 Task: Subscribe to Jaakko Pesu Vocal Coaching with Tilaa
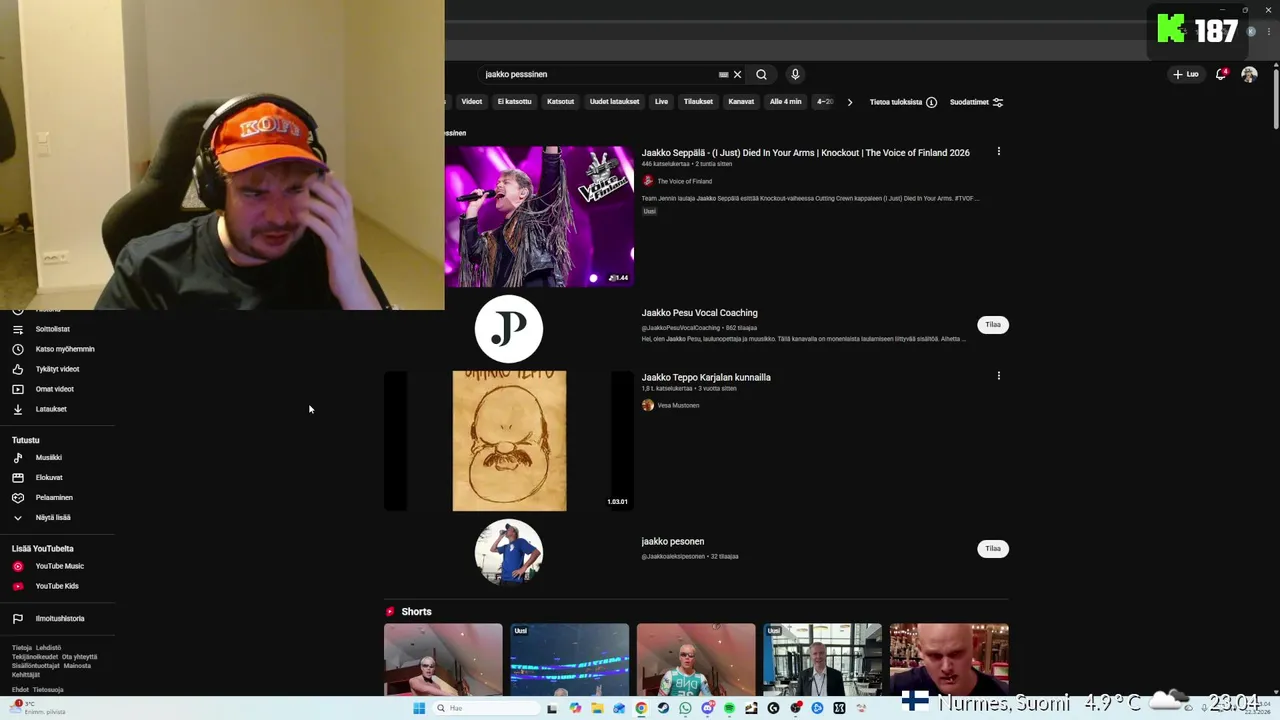pos(993,324)
